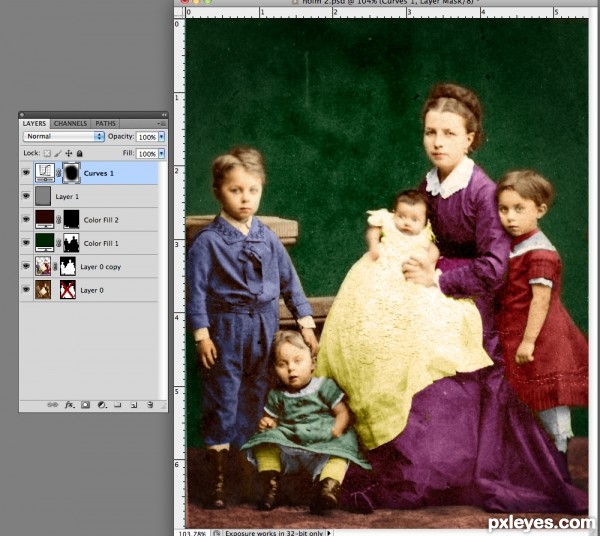Lock transparent pixels

[x=47, y=153]
